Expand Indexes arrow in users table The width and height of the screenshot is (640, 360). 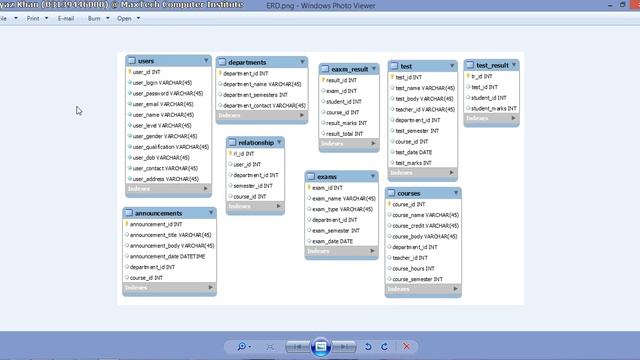[206, 189]
